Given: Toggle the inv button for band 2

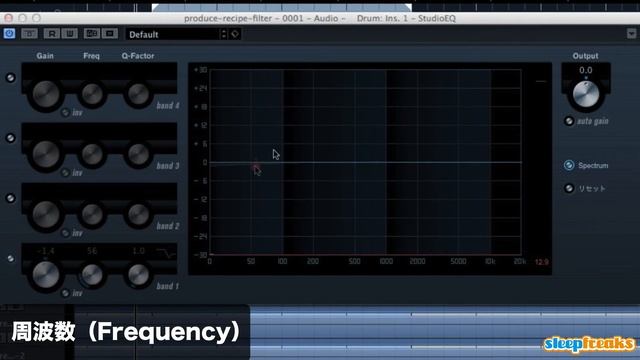Looking at the screenshot, I should point(65,233).
